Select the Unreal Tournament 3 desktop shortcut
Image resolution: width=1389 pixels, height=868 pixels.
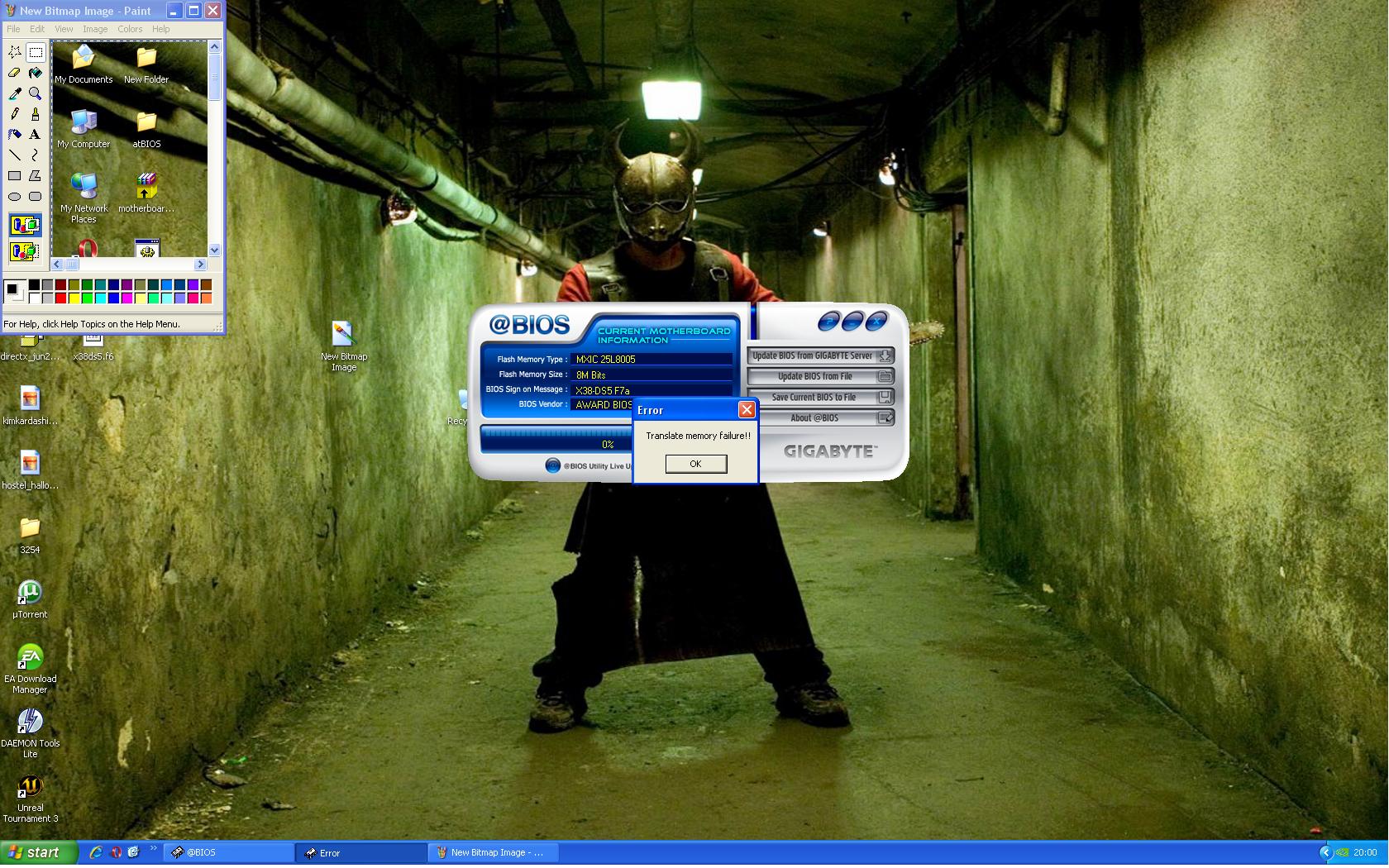pyautogui.click(x=30, y=799)
